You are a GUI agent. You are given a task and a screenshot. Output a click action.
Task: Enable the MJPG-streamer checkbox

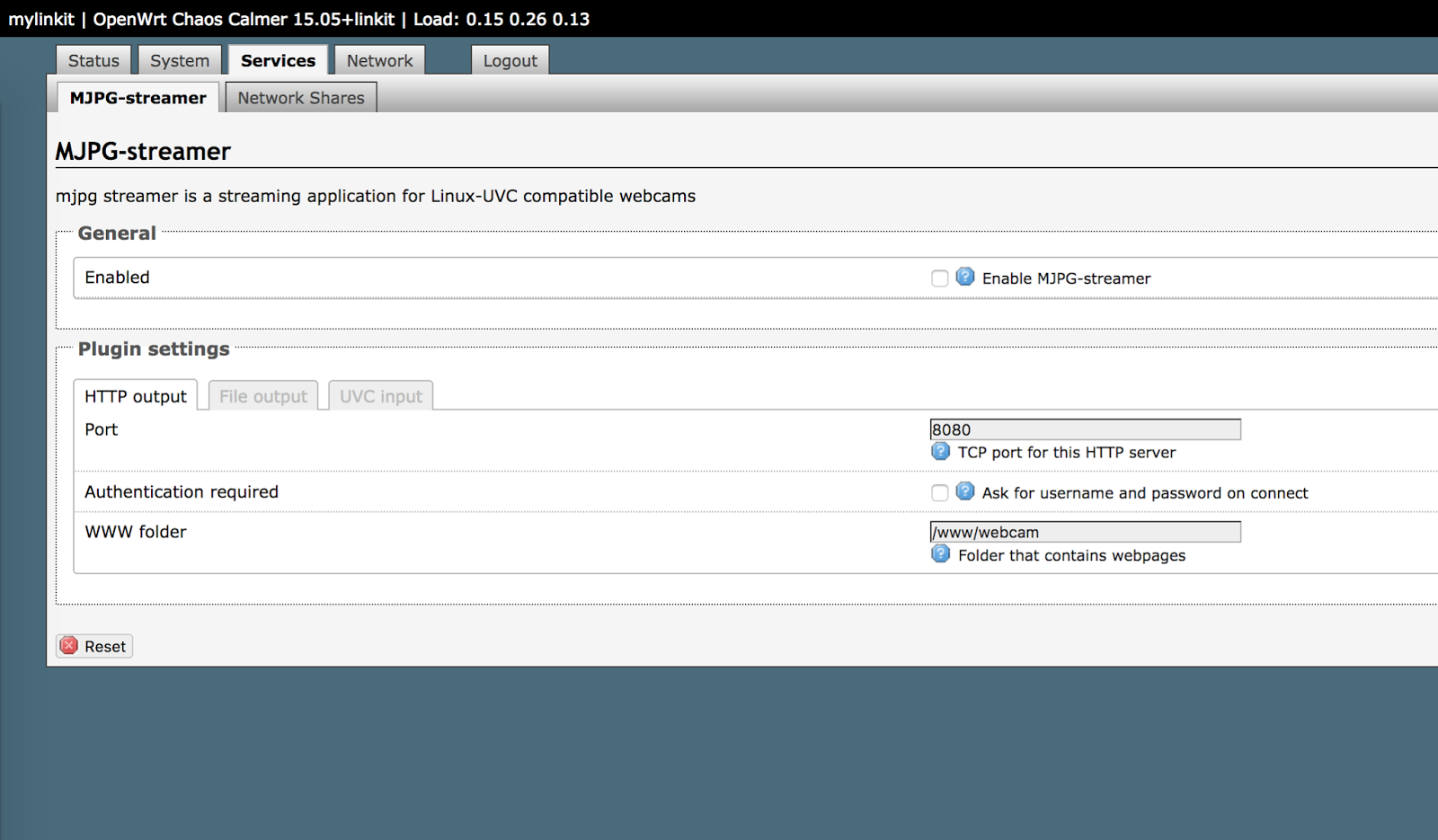(939, 279)
